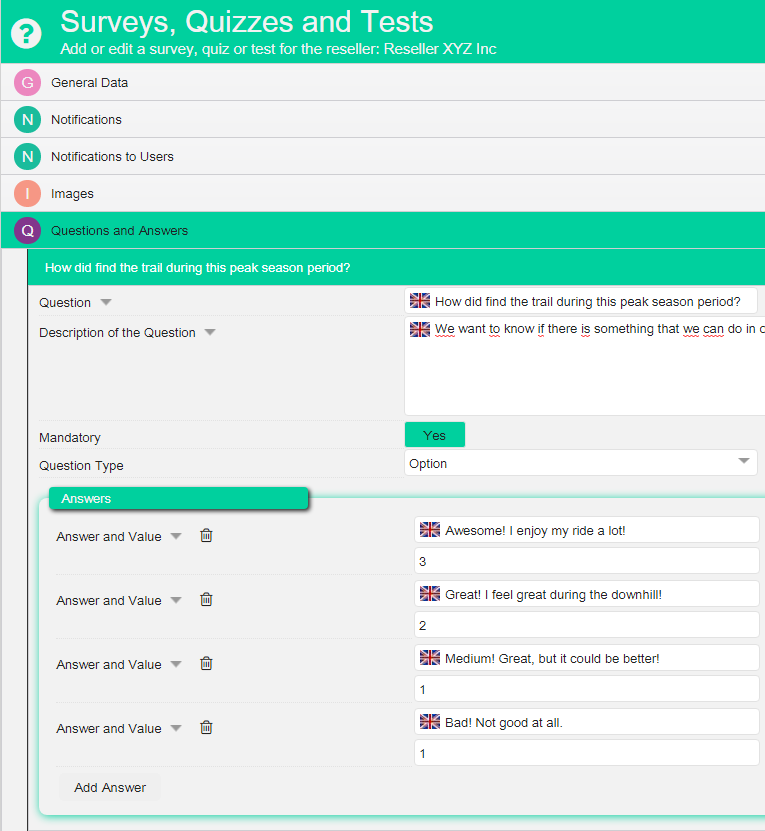Viewport: 765px width, 831px height.
Task: Delete the 'Bad! Not good at all' answer
Action: pyautogui.click(x=206, y=727)
